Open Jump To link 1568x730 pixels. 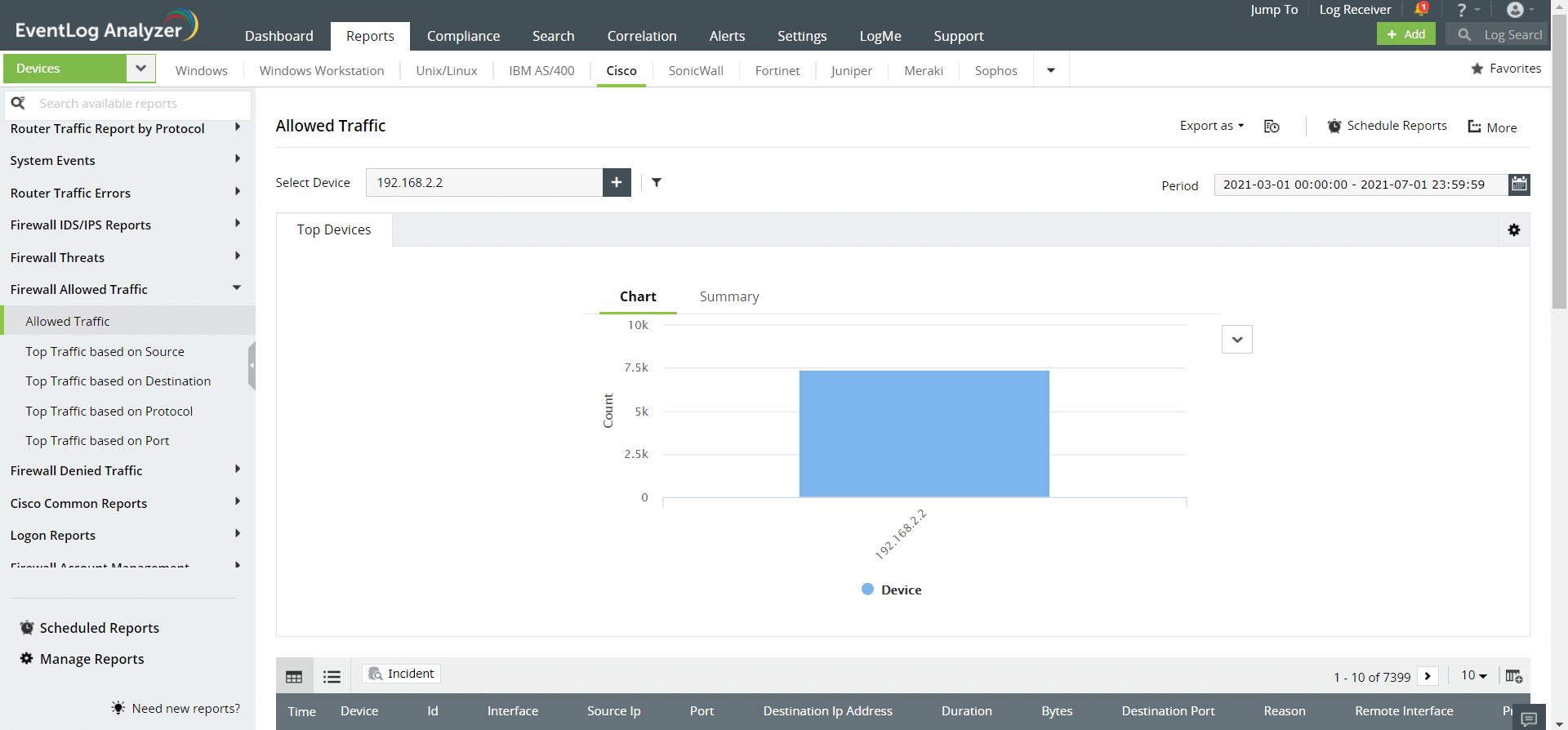coord(1274,10)
